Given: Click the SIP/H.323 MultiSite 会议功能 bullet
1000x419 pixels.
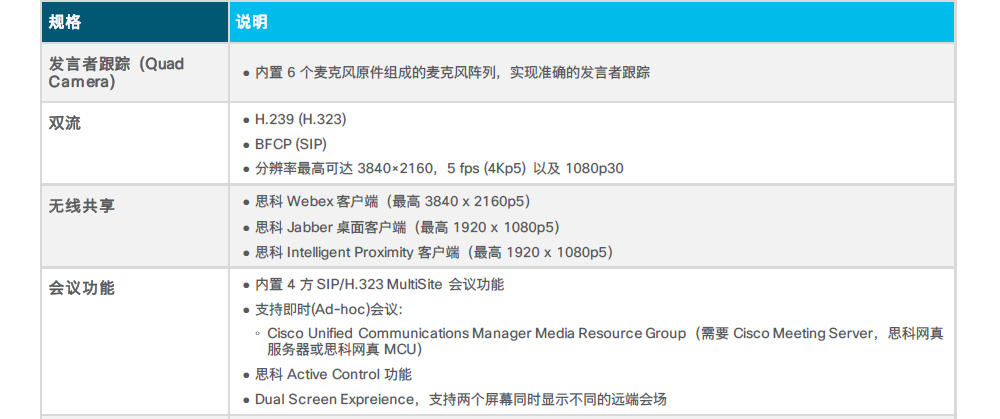Looking at the screenshot, I should coord(379,284).
